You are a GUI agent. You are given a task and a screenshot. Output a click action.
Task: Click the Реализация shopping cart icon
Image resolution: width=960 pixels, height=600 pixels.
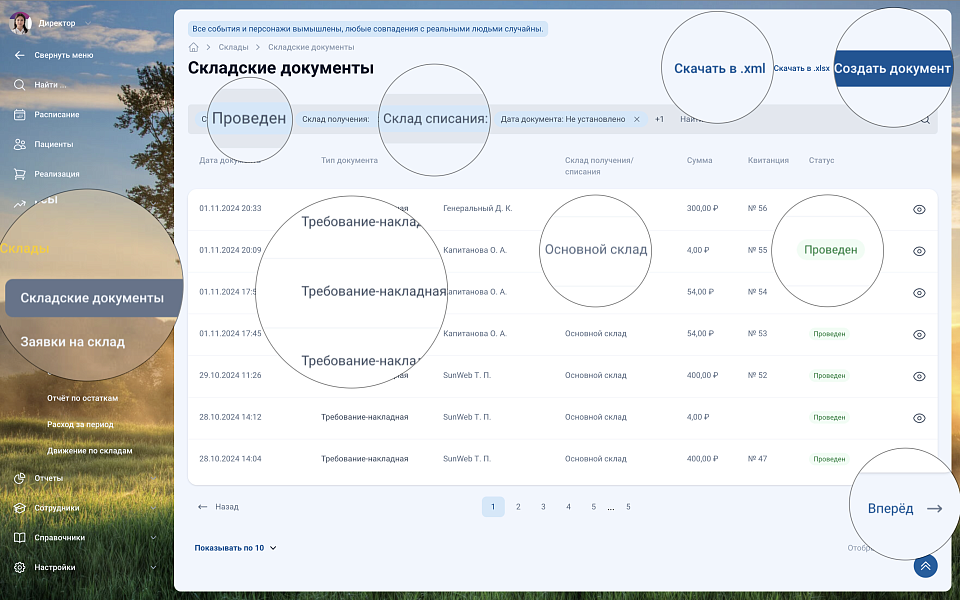[x=20, y=174]
